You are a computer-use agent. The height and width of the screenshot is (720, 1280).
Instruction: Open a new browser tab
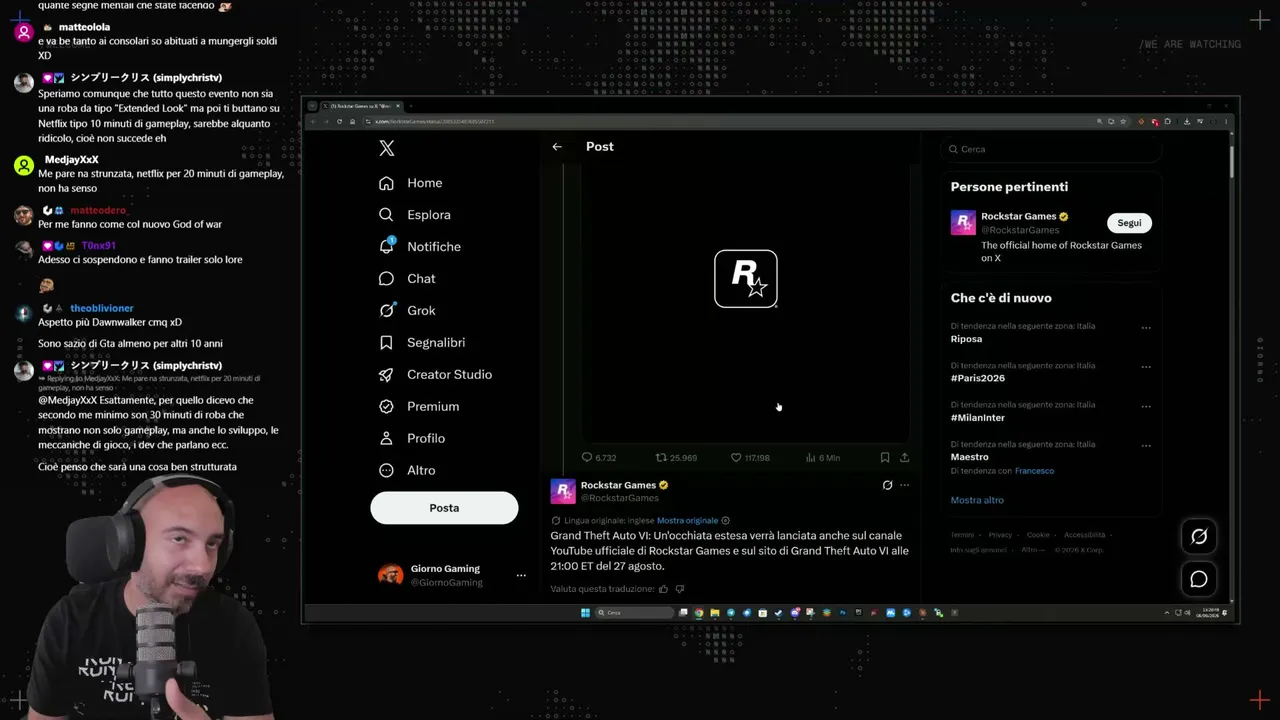(410, 106)
